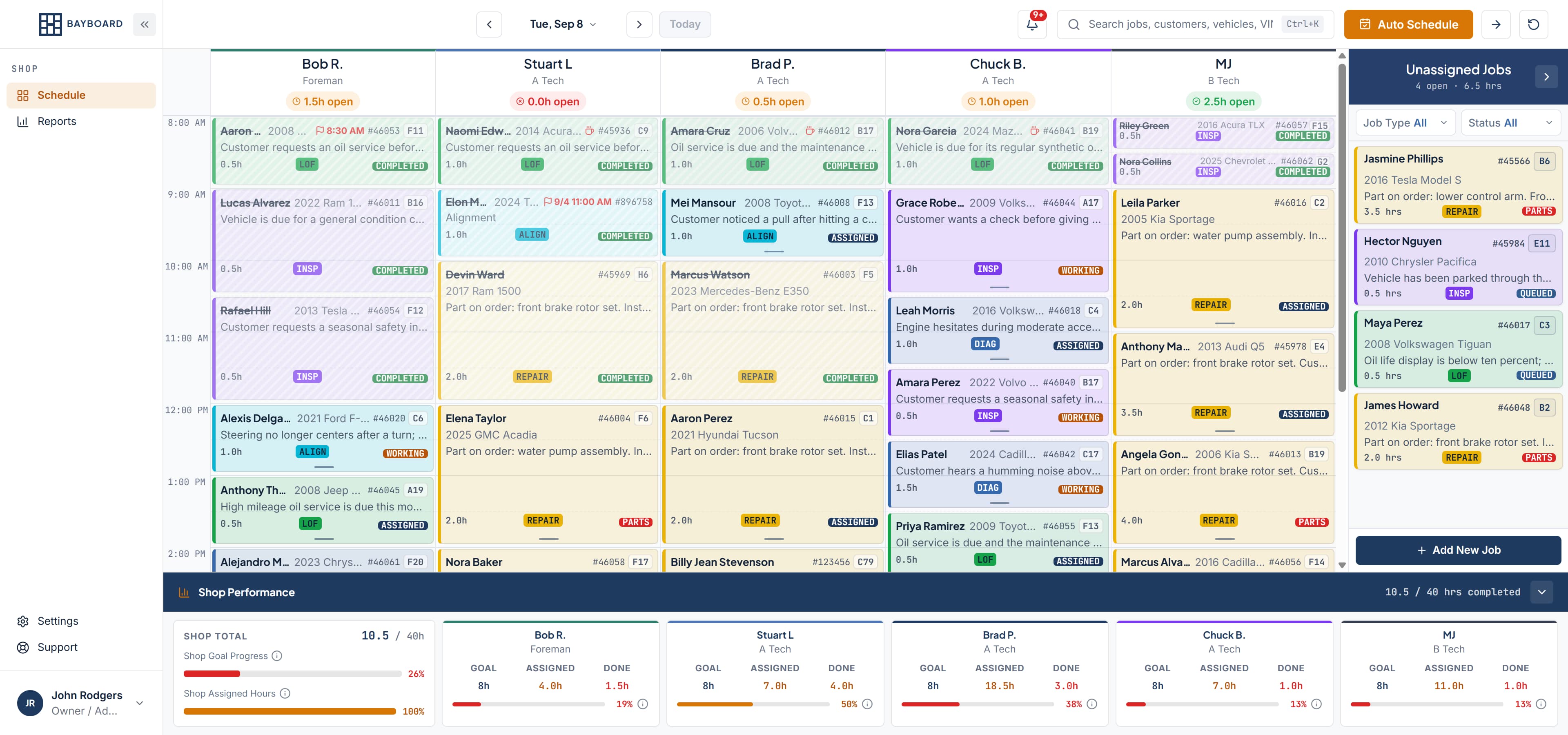Collapse Unassigned Jobs panel chevron

click(x=1546, y=77)
